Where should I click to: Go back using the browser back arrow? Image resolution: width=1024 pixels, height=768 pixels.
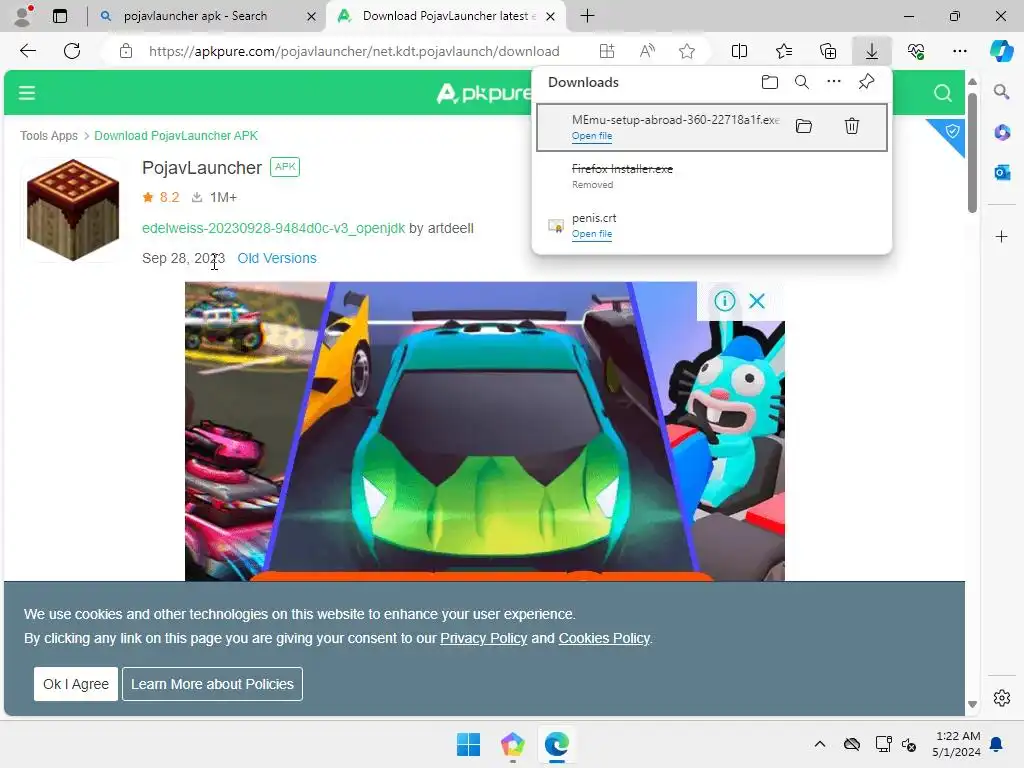click(x=27, y=51)
